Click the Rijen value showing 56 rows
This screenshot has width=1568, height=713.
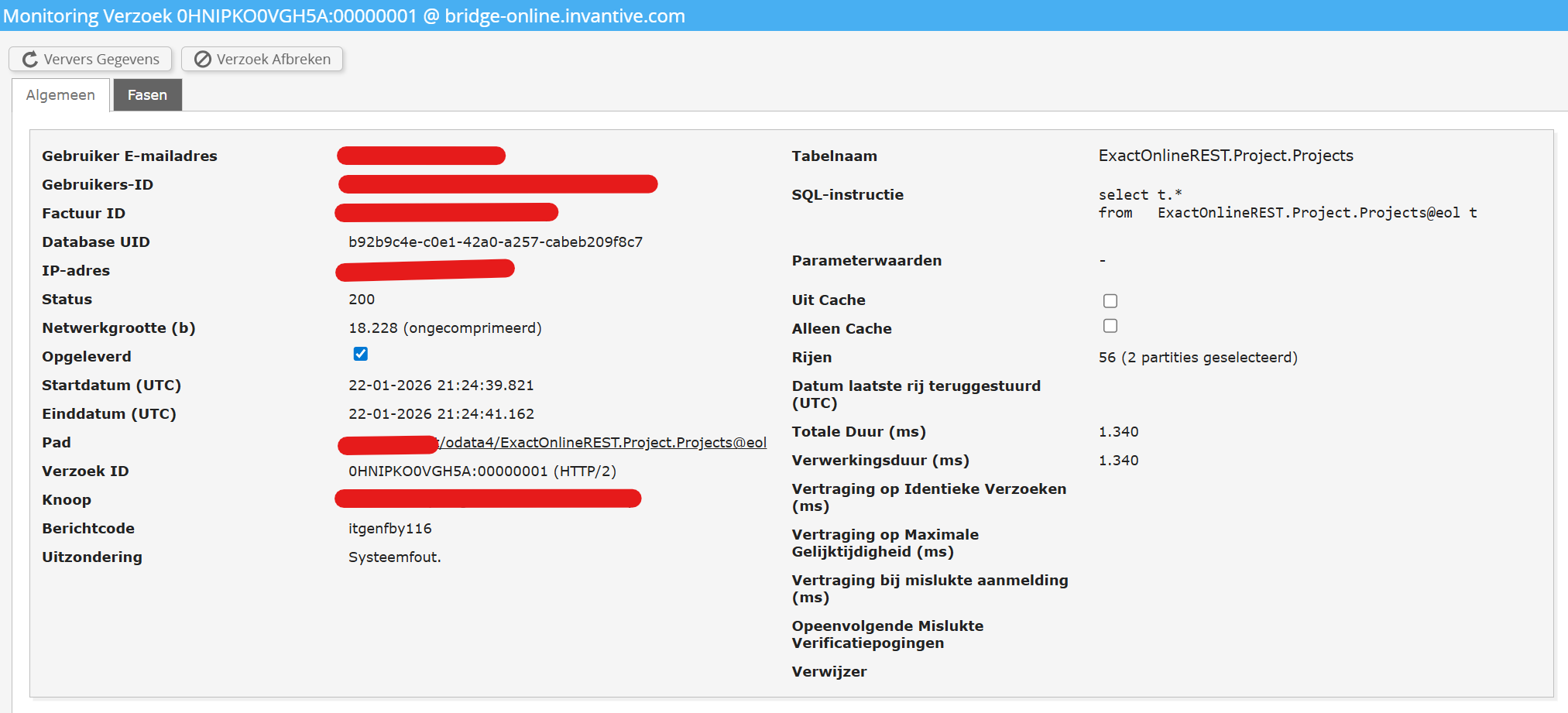[1197, 357]
